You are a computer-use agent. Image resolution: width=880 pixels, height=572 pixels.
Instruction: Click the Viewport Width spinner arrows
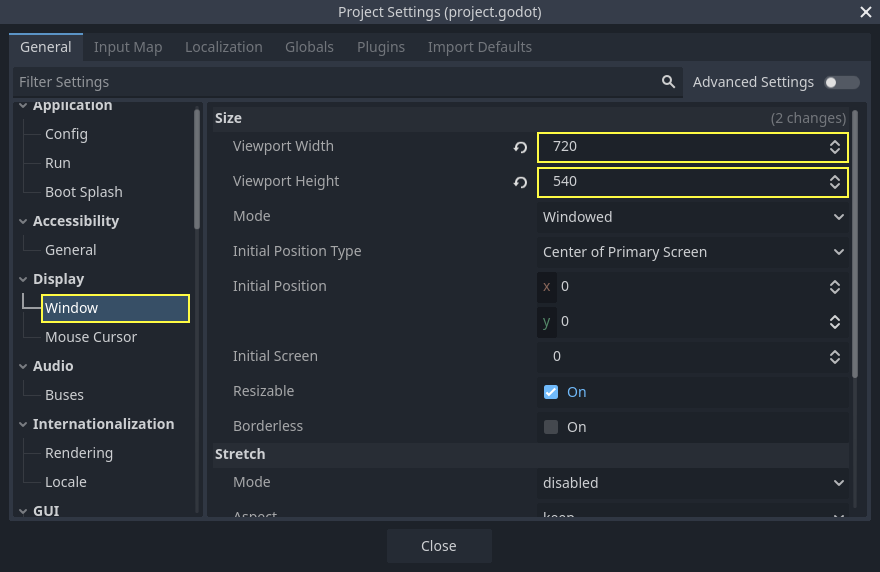coord(834,147)
